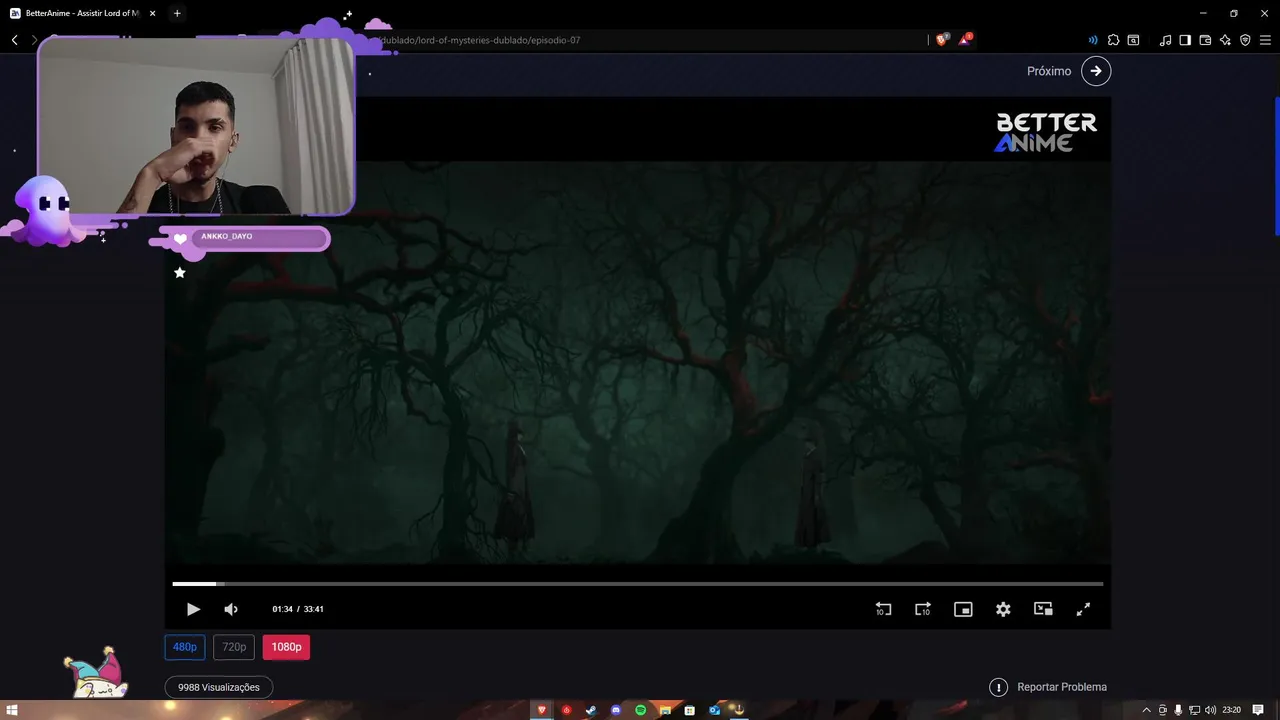This screenshot has height=720, width=1280.
Task: Open Brave Rewards icon
Action: point(965,40)
